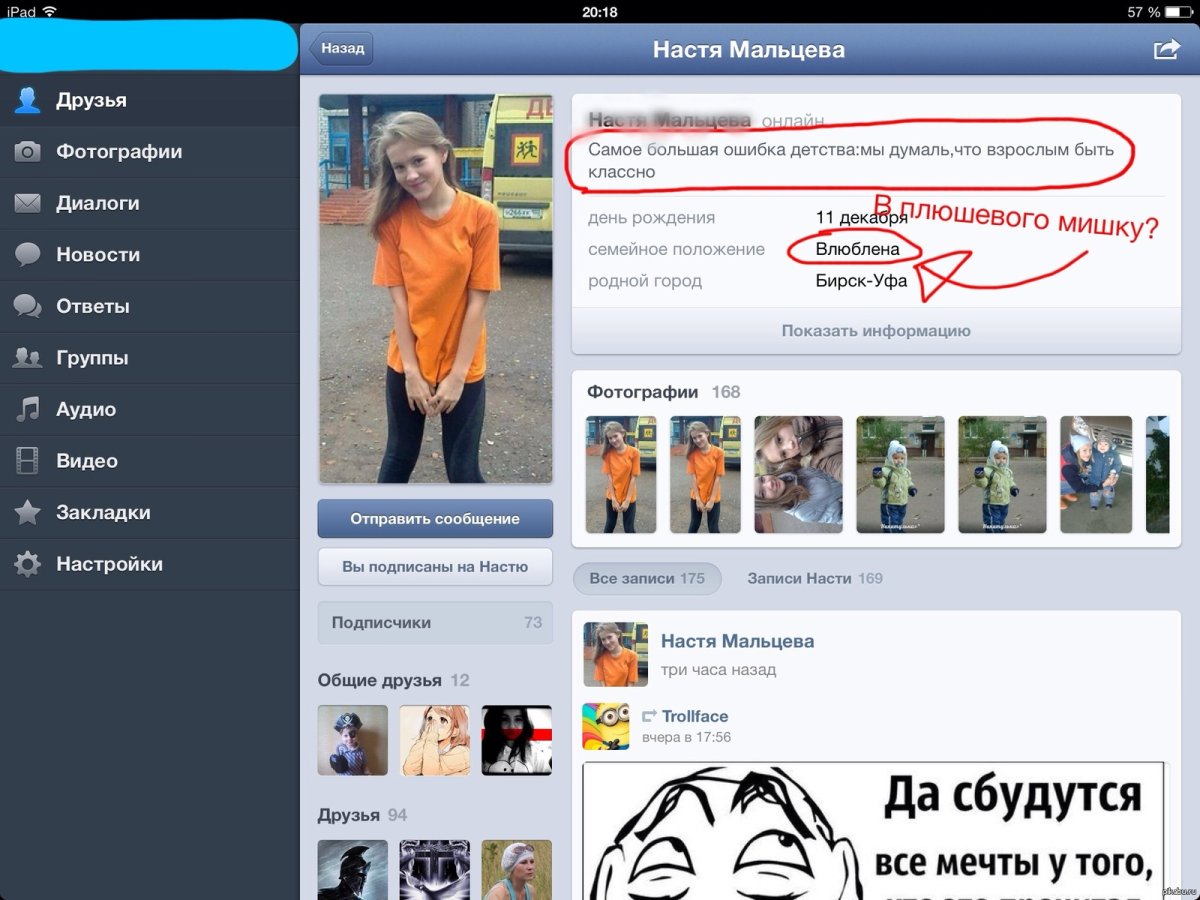Expand Показать информацию section
Viewport: 1200px width, 900px height.
point(876,331)
